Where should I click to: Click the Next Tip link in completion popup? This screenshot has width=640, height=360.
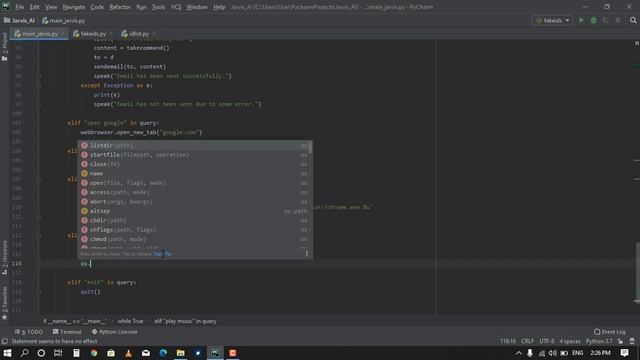(162, 254)
